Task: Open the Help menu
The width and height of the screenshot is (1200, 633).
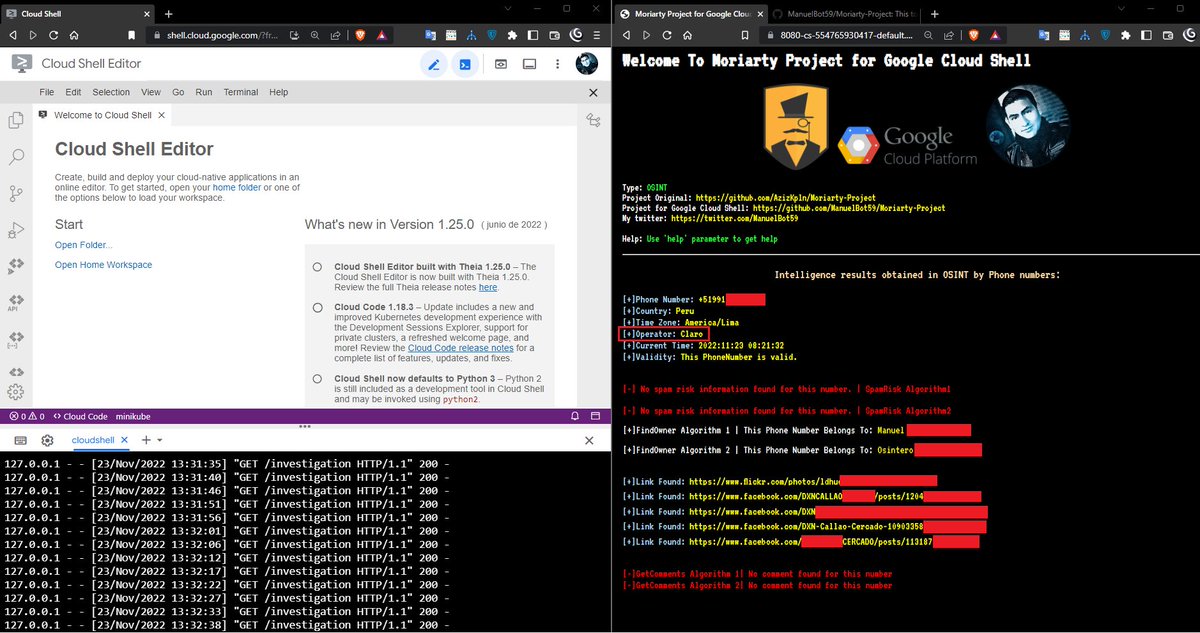Action: 279,92
